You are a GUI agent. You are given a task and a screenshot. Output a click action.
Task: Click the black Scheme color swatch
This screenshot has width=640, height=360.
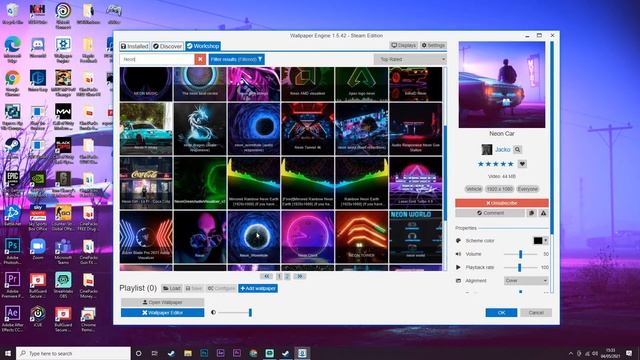click(538, 240)
